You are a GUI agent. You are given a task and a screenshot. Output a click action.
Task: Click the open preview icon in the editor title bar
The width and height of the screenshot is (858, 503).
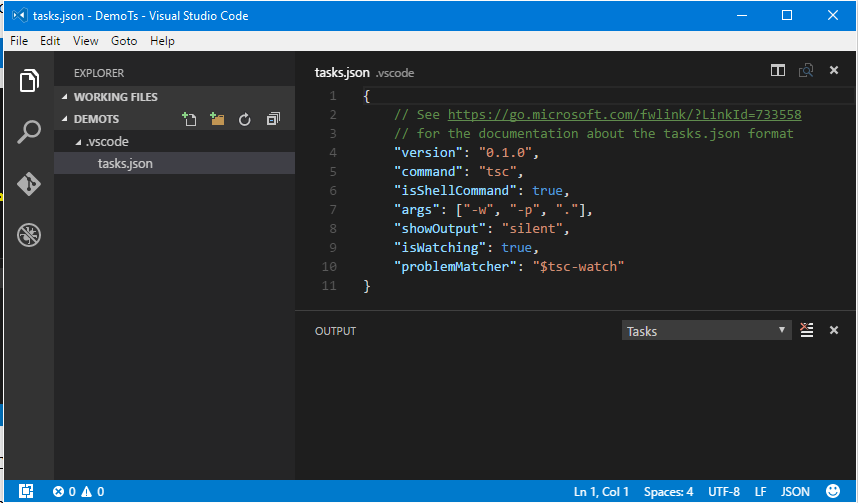pos(806,70)
